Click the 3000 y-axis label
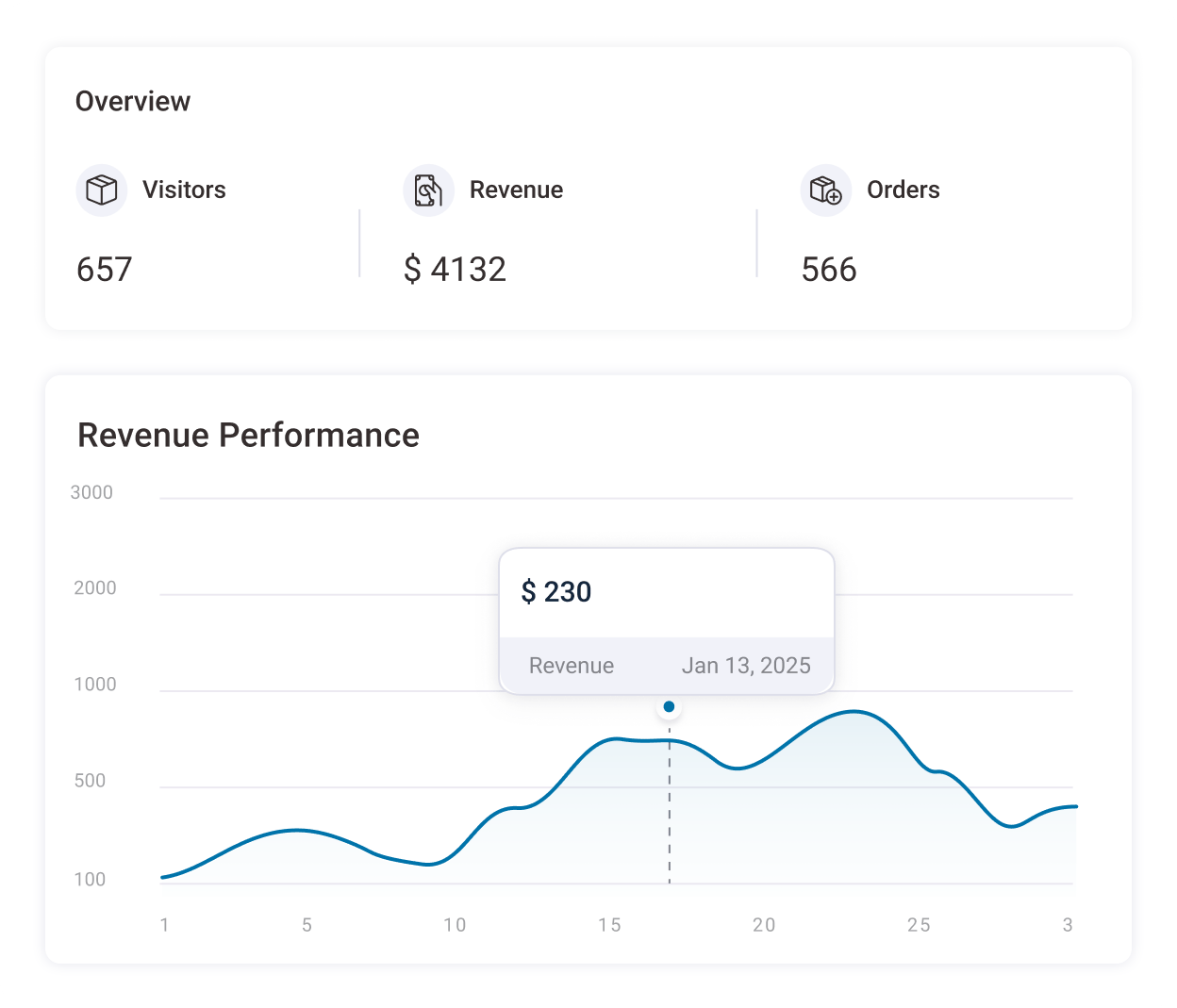 [x=91, y=492]
